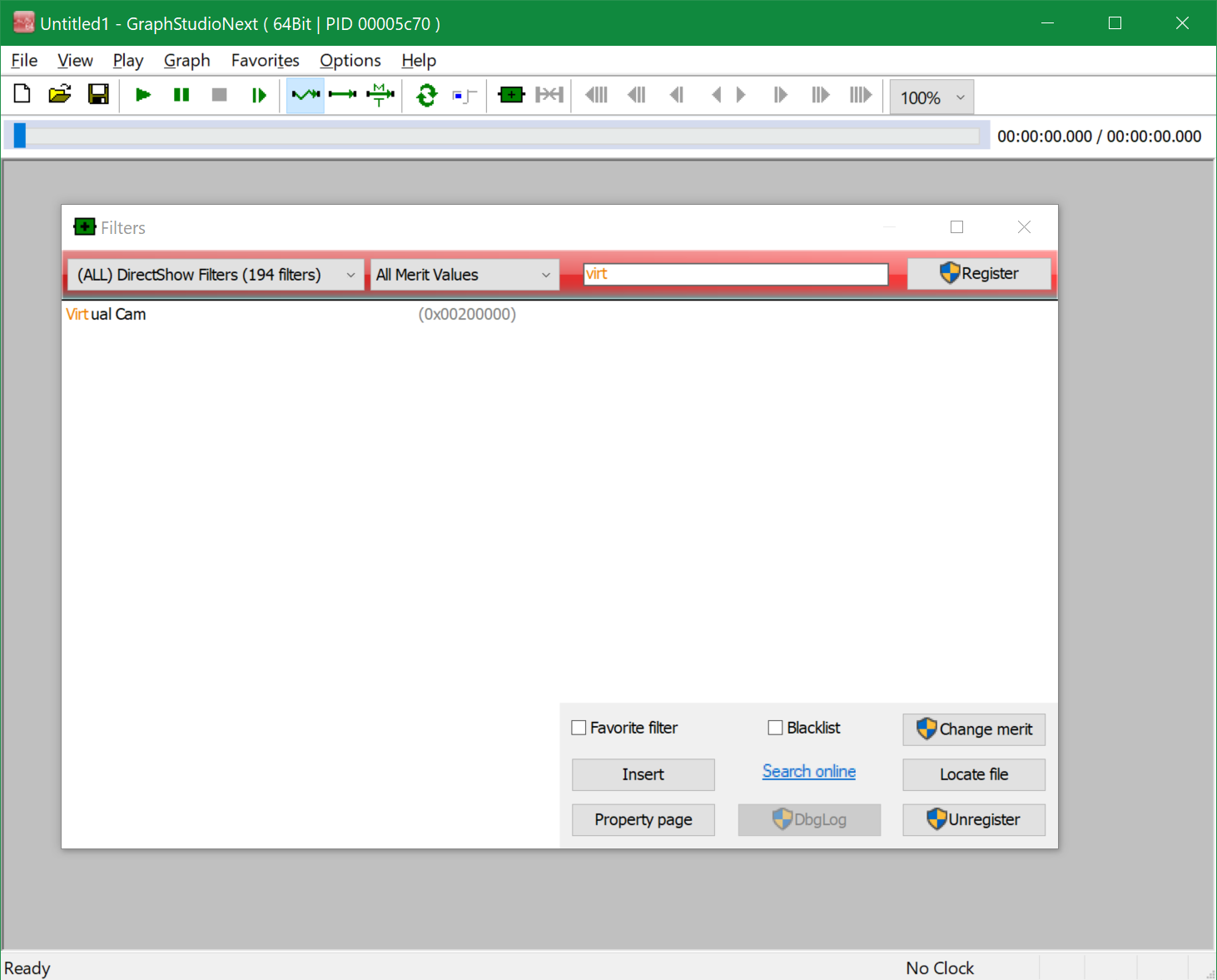Click the two-bar seek forward icon
This screenshot has height=980, width=1217.
point(821,95)
